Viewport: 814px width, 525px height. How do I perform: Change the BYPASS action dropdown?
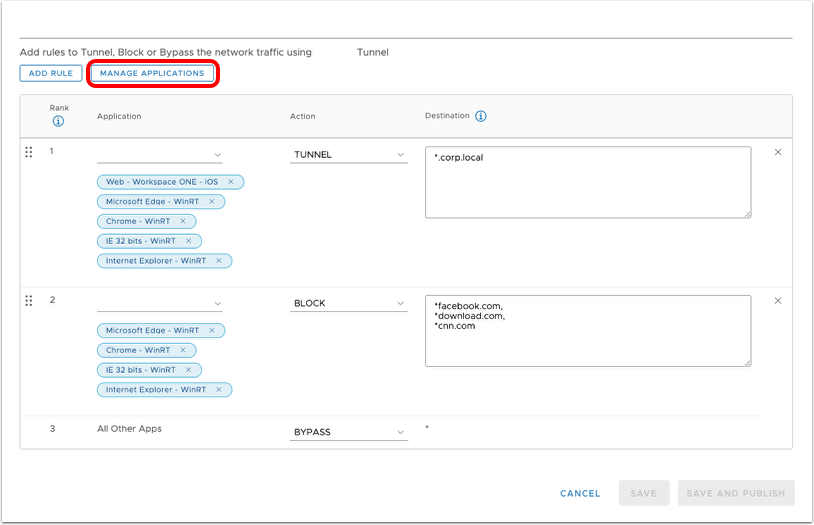[349, 432]
